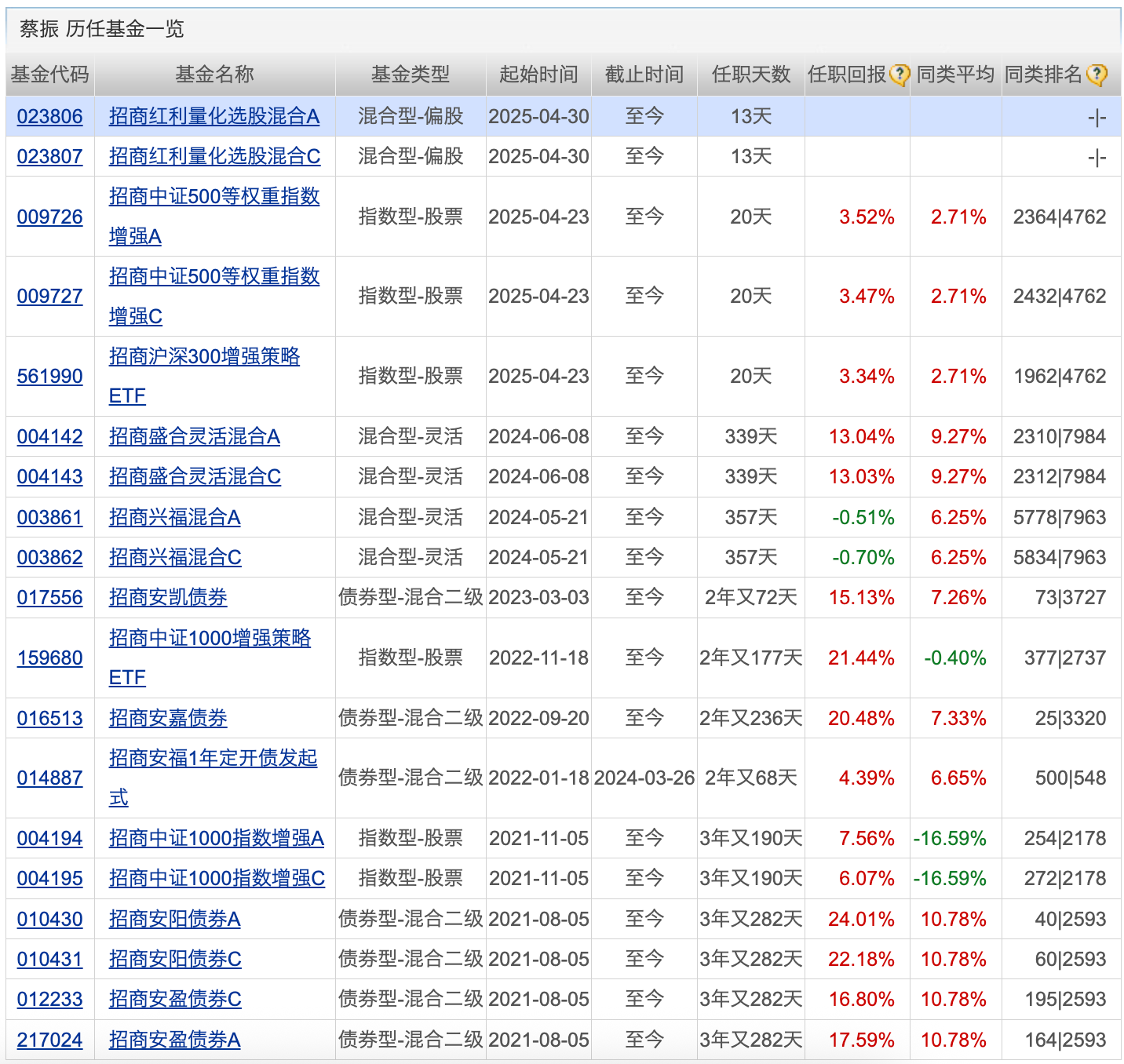The height and width of the screenshot is (1064, 1124).
Task: Open fund code 009727 link
Action: (x=49, y=297)
